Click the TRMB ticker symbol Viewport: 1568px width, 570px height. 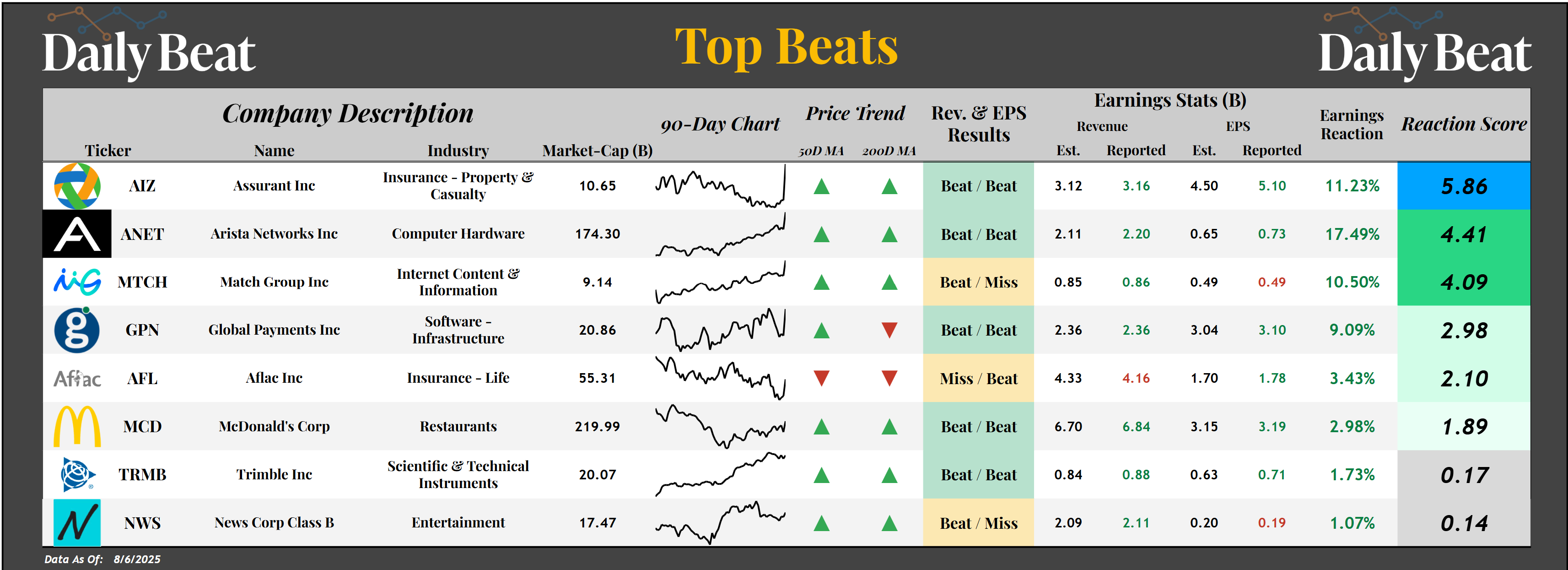142,474
